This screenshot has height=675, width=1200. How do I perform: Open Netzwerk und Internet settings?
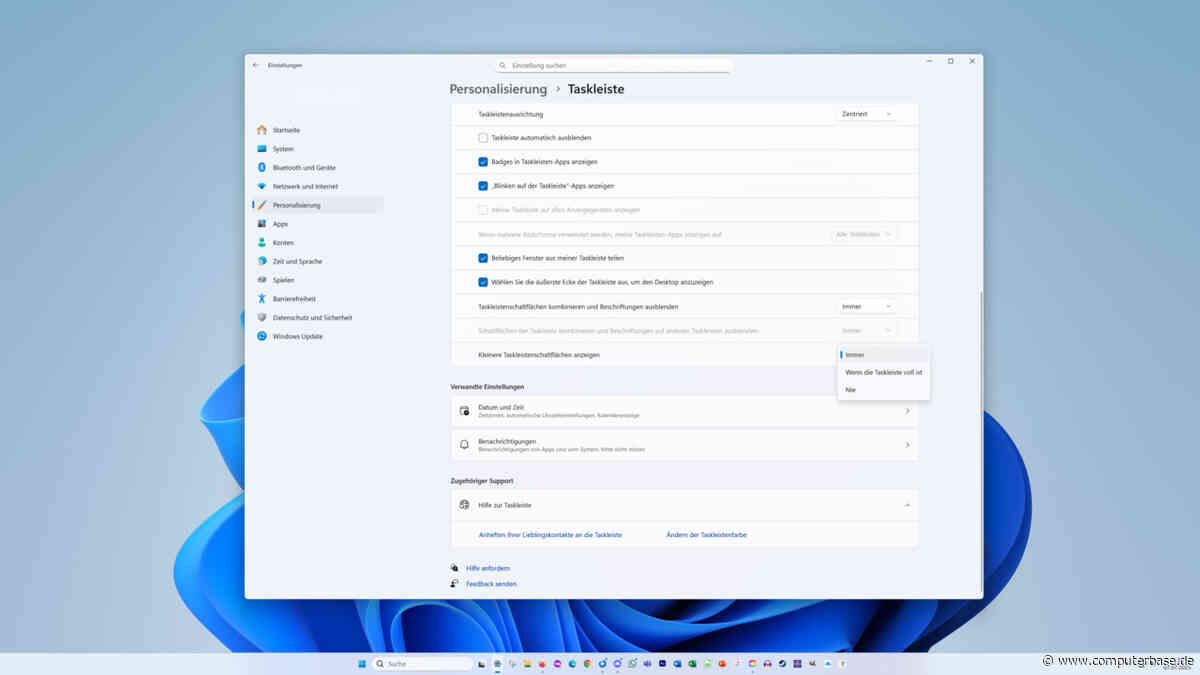pyautogui.click(x=317, y=186)
